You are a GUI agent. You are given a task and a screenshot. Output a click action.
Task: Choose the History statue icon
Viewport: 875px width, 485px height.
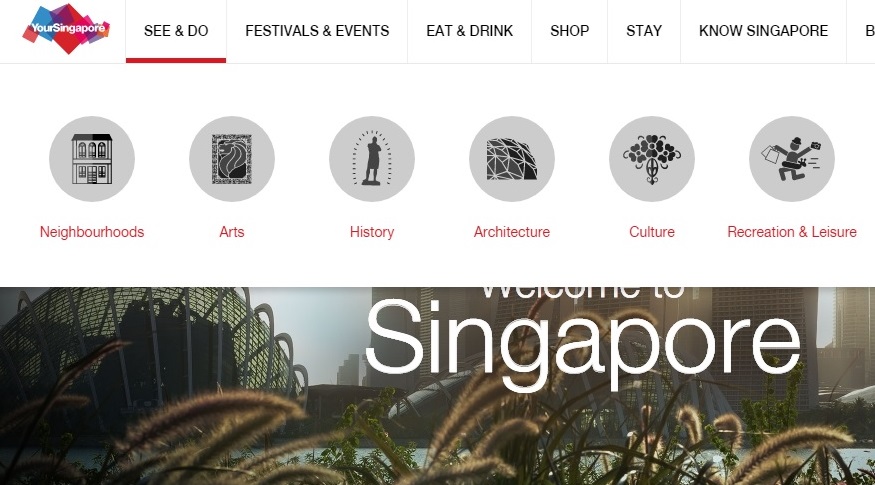[x=372, y=159]
